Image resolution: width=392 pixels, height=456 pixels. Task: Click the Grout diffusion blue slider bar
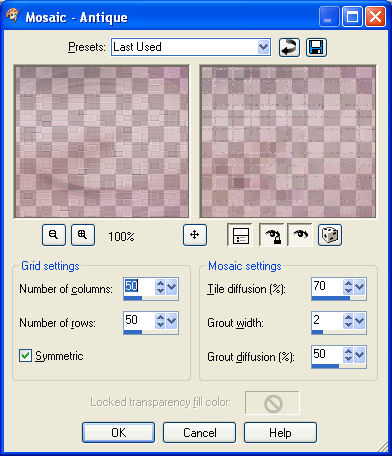point(325,366)
